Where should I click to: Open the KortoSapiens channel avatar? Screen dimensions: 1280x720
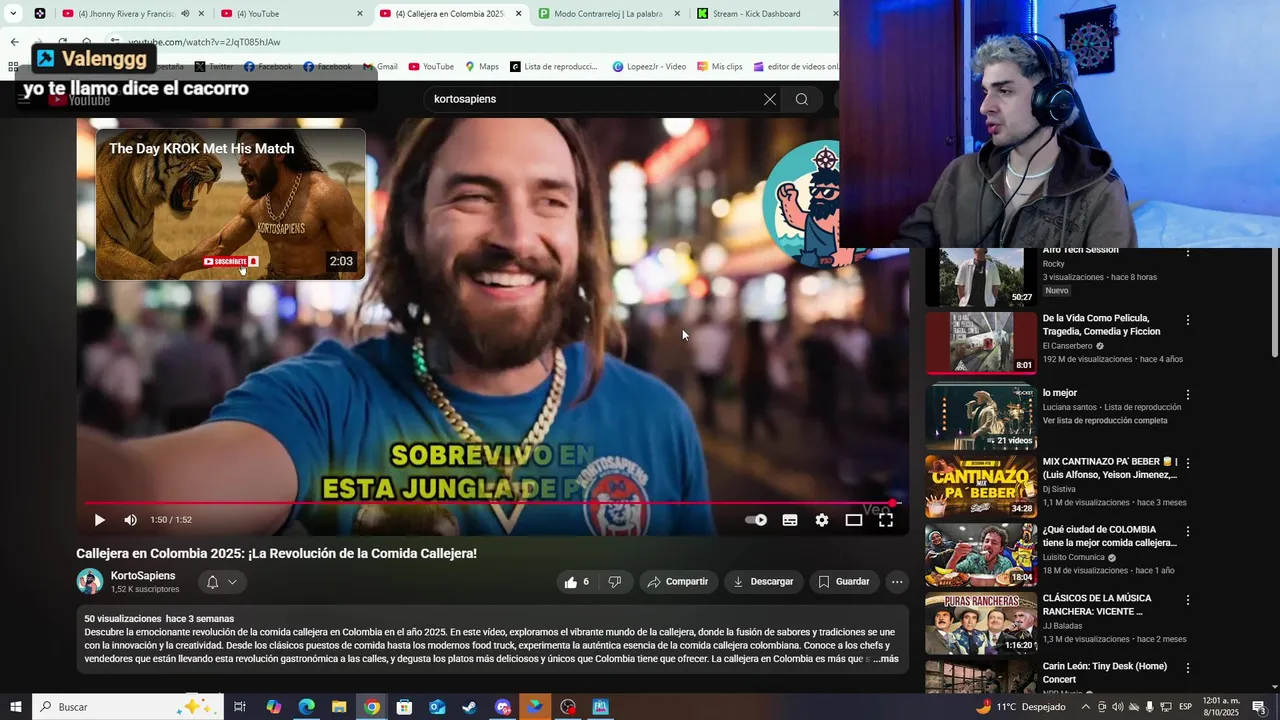pos(90,582)
